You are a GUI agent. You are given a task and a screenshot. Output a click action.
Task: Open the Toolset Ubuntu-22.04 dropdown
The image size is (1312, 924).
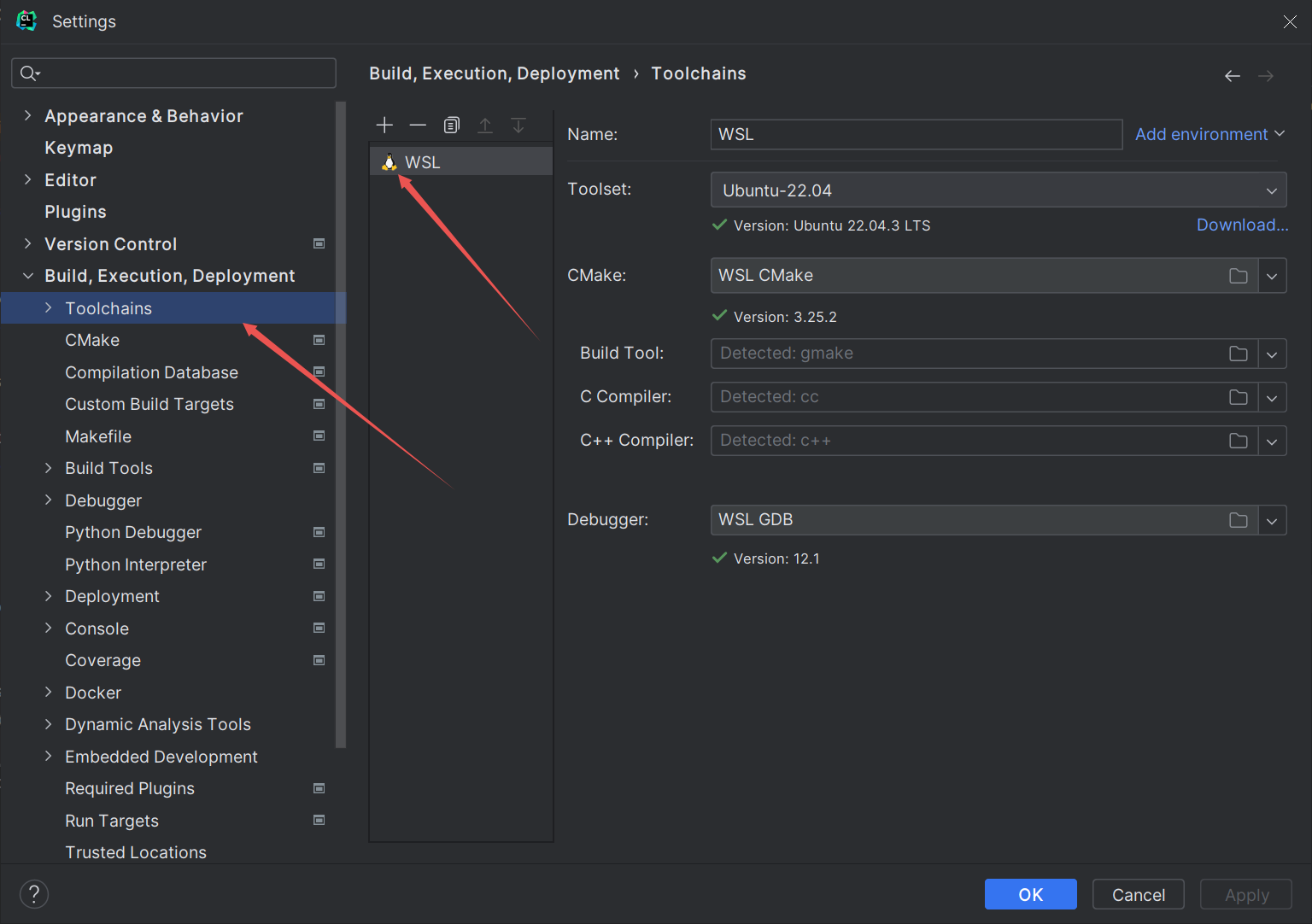point(999,190)
